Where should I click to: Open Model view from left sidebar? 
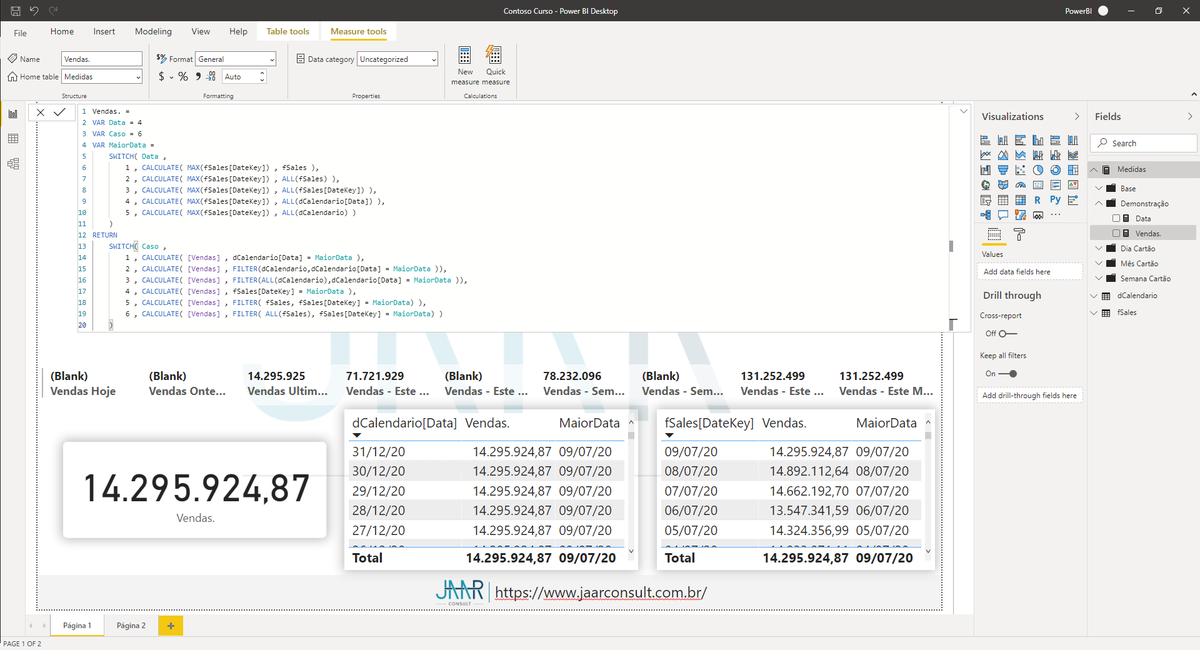click(x=12, y=164)
